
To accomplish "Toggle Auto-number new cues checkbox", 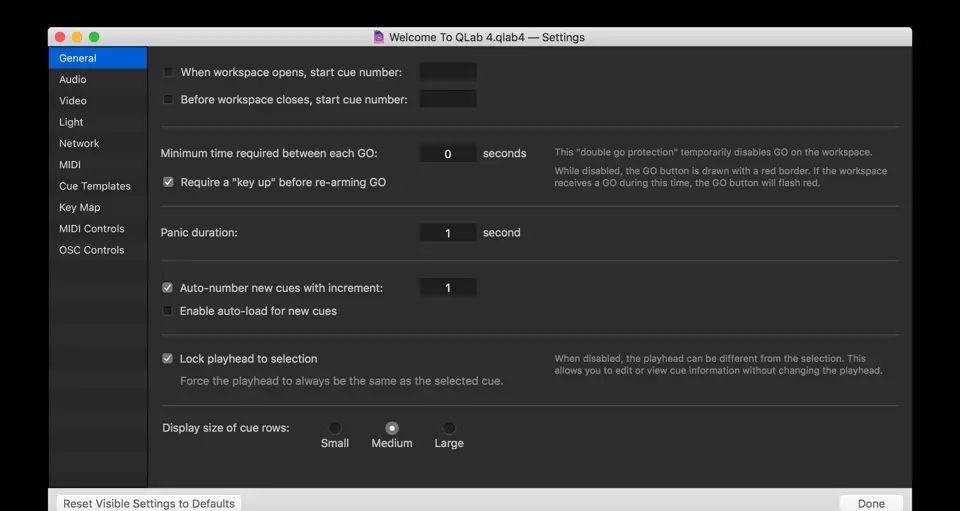I will (x=167, y=288).
